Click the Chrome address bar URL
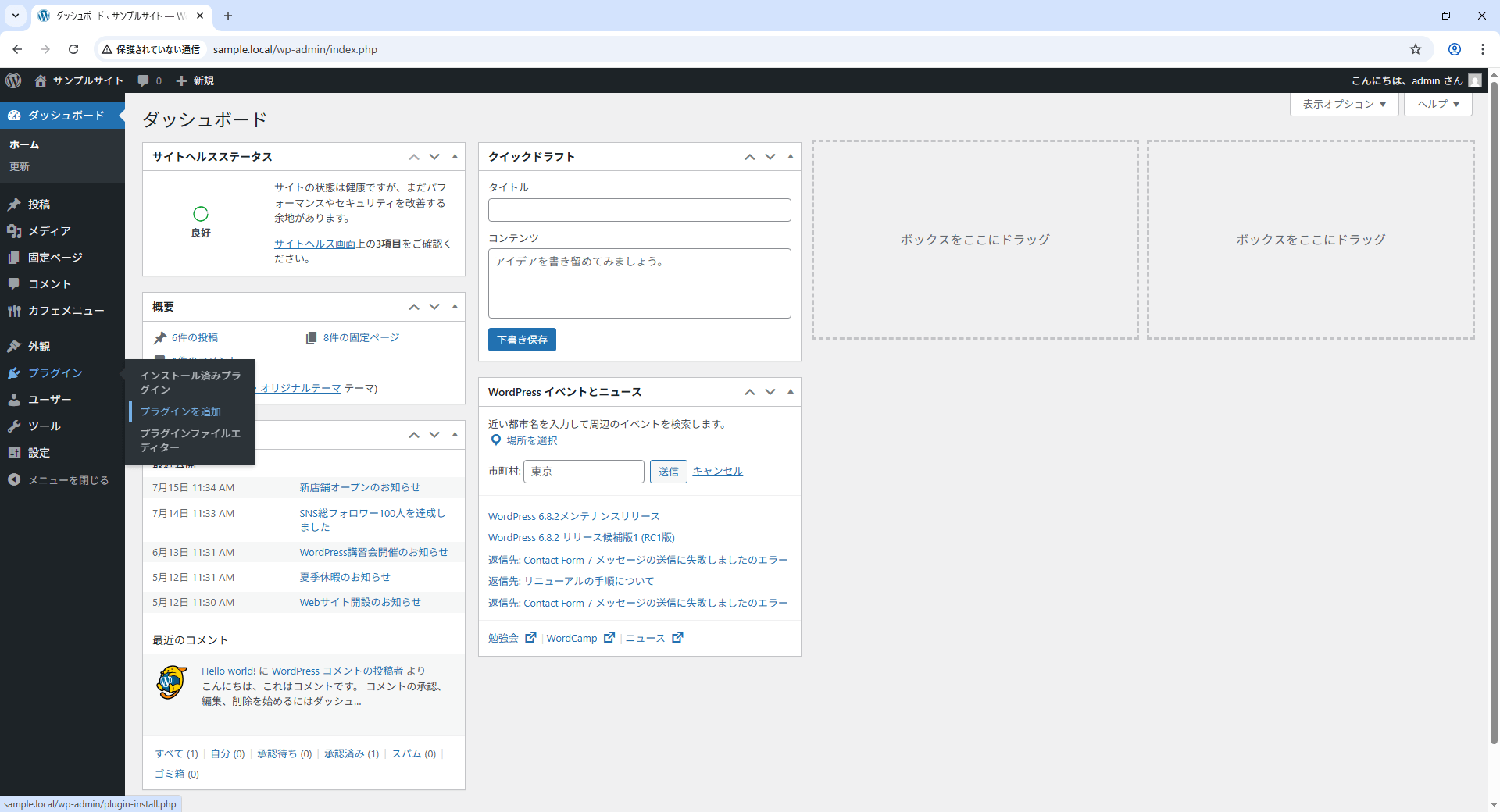1500x812 pixels. tap(295, 49)
